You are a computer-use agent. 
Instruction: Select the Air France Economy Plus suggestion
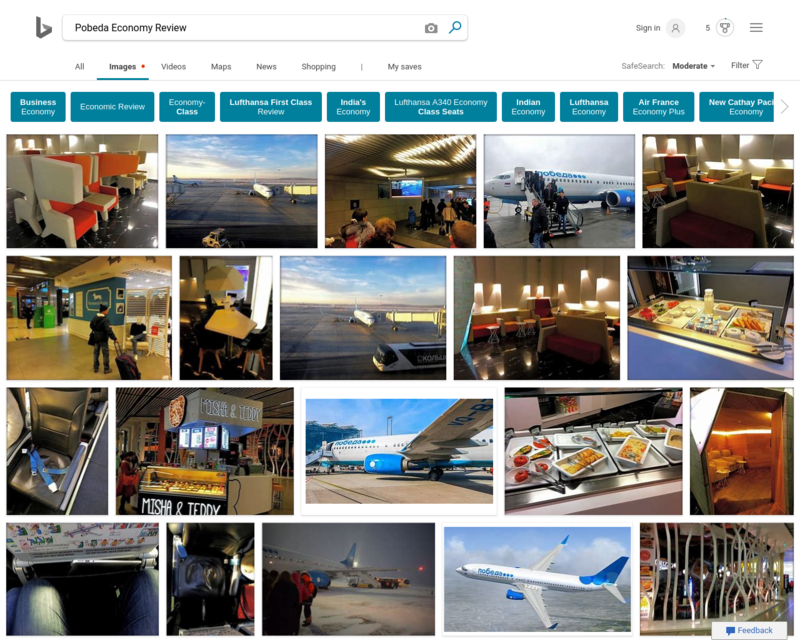658,107
